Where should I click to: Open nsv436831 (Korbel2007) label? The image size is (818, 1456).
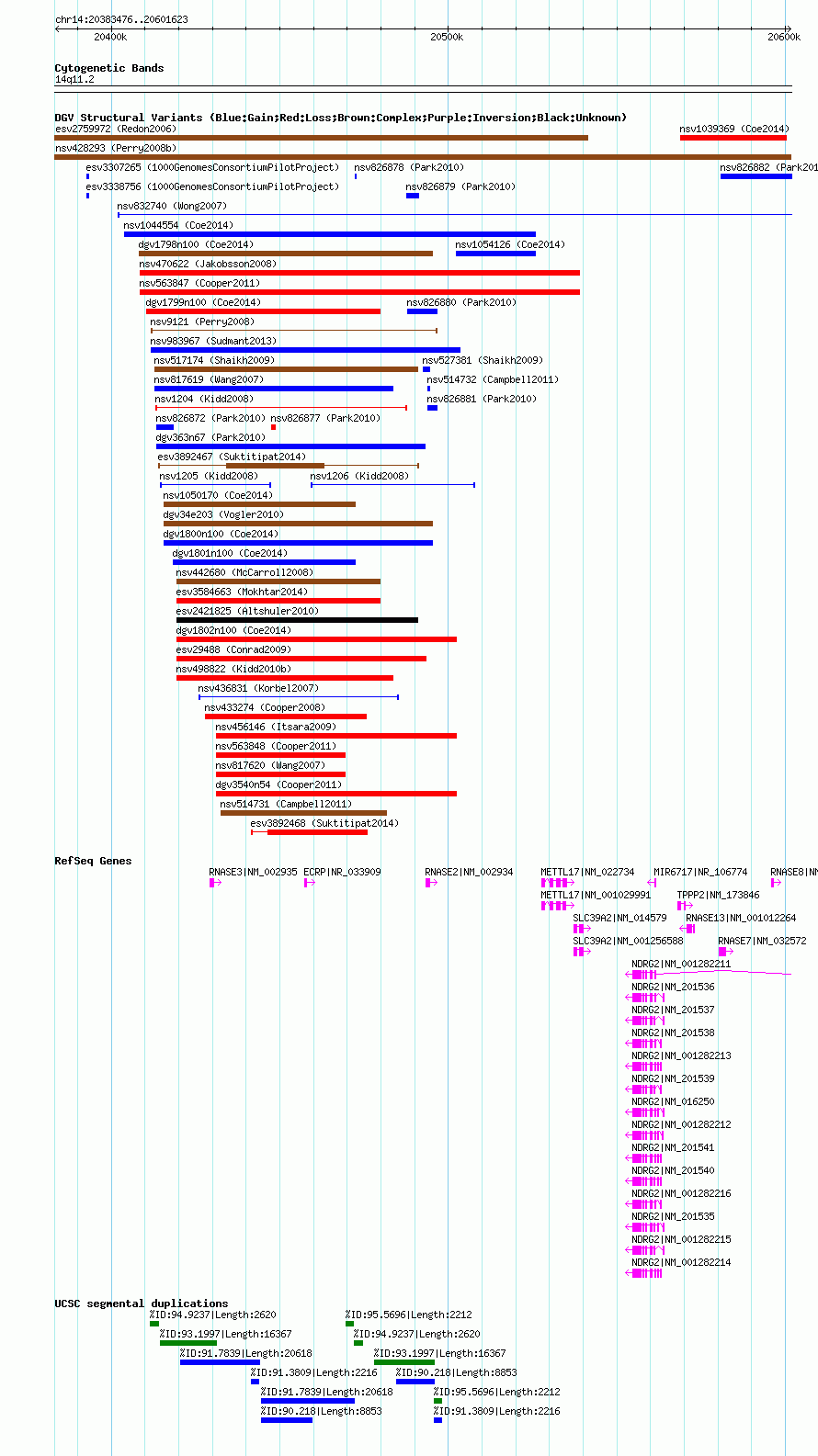258,688
